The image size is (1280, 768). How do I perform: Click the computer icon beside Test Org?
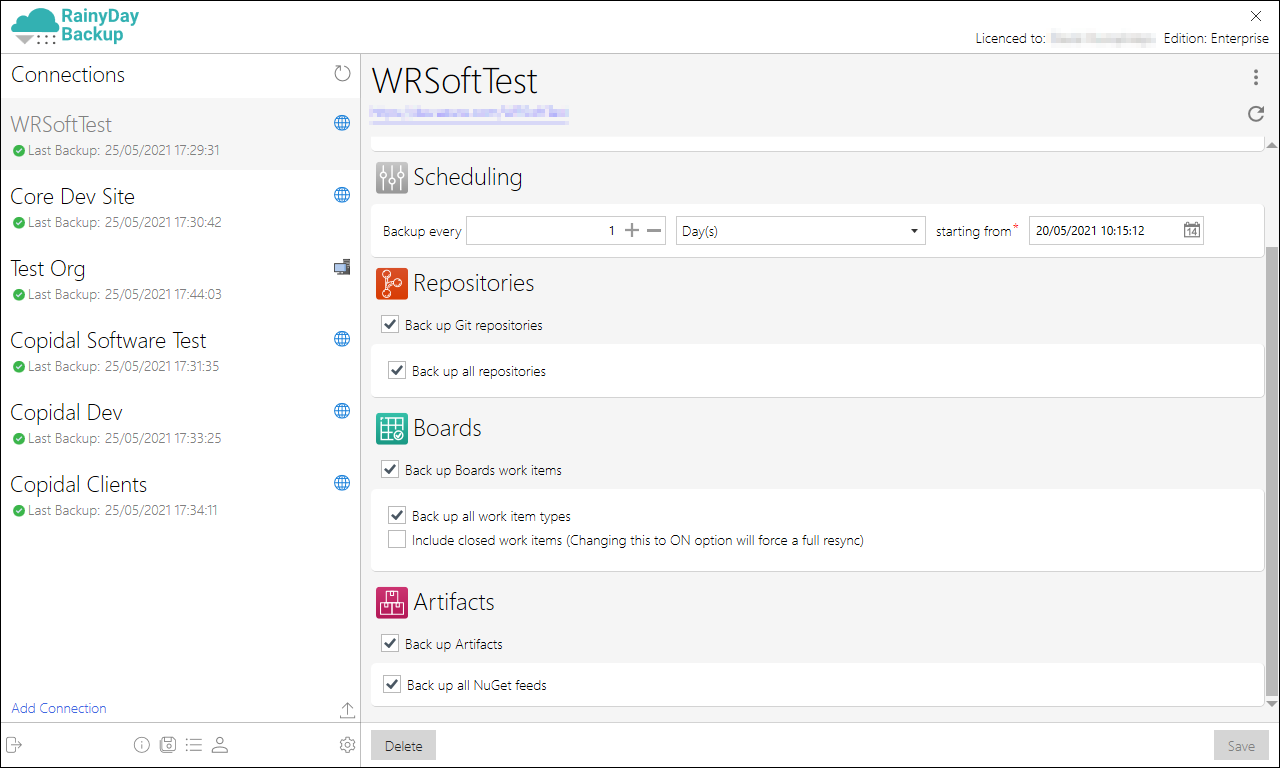(342, 267)
